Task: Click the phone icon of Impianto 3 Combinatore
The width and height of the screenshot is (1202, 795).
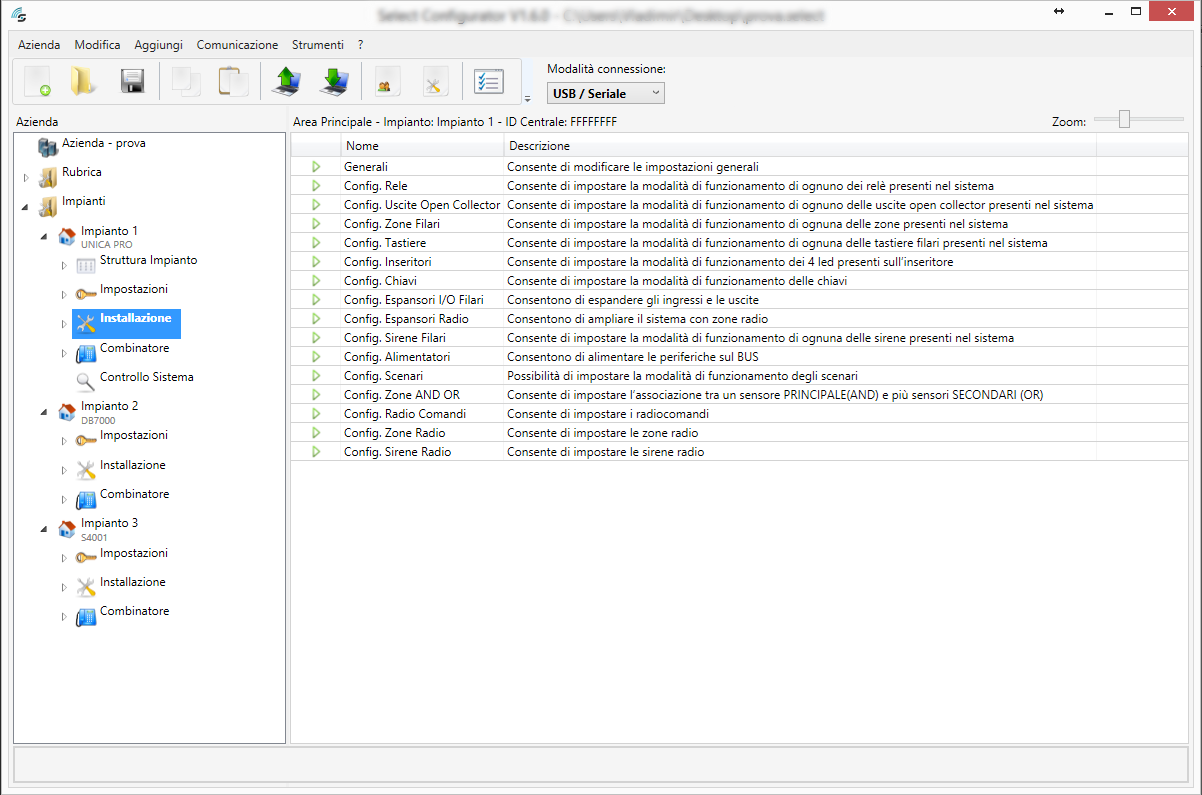Action: pyautogui.click(x=86, y=616)
